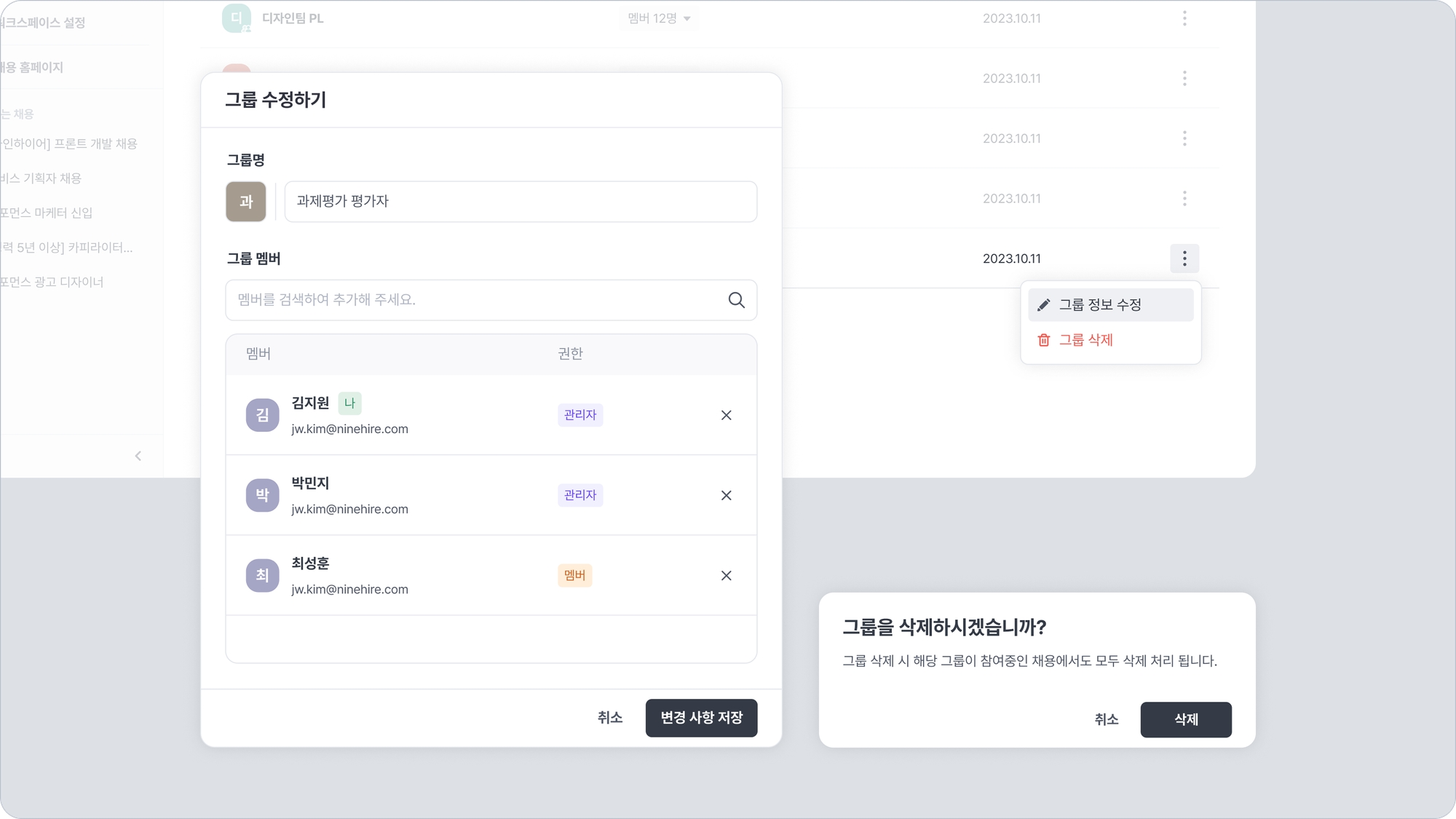This screenshot has width=1456, height=819.
Task: Click 김지원's 관리자 role badge
Action: [579, 415]
